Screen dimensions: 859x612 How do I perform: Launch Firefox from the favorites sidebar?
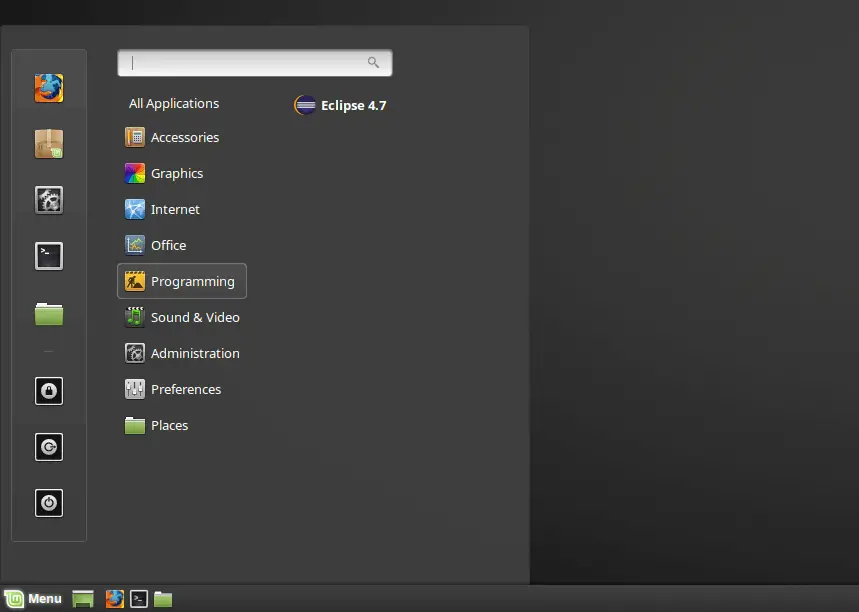pyautogui.click(x=49, y=88)
